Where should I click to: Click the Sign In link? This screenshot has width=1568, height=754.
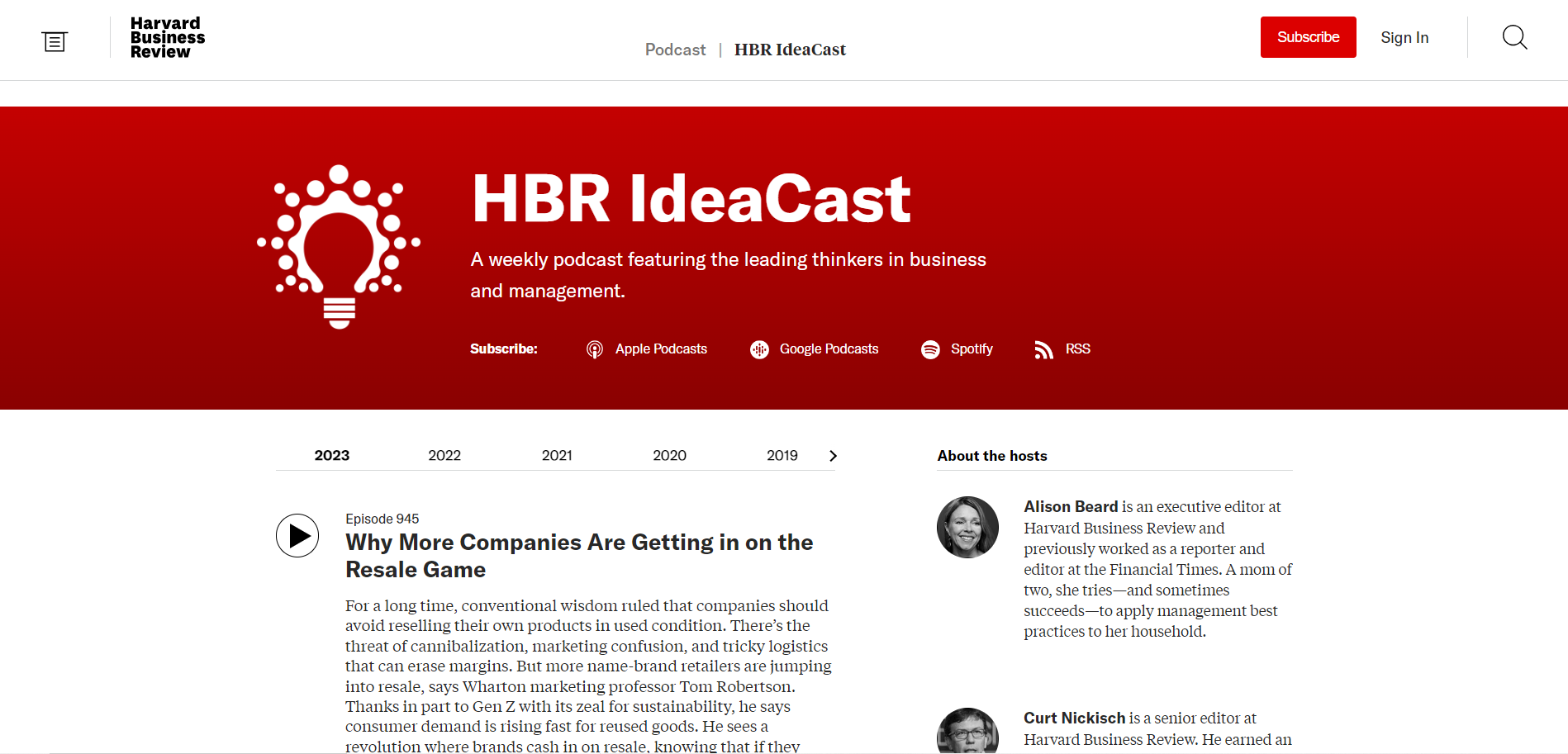pos(1404,38)
